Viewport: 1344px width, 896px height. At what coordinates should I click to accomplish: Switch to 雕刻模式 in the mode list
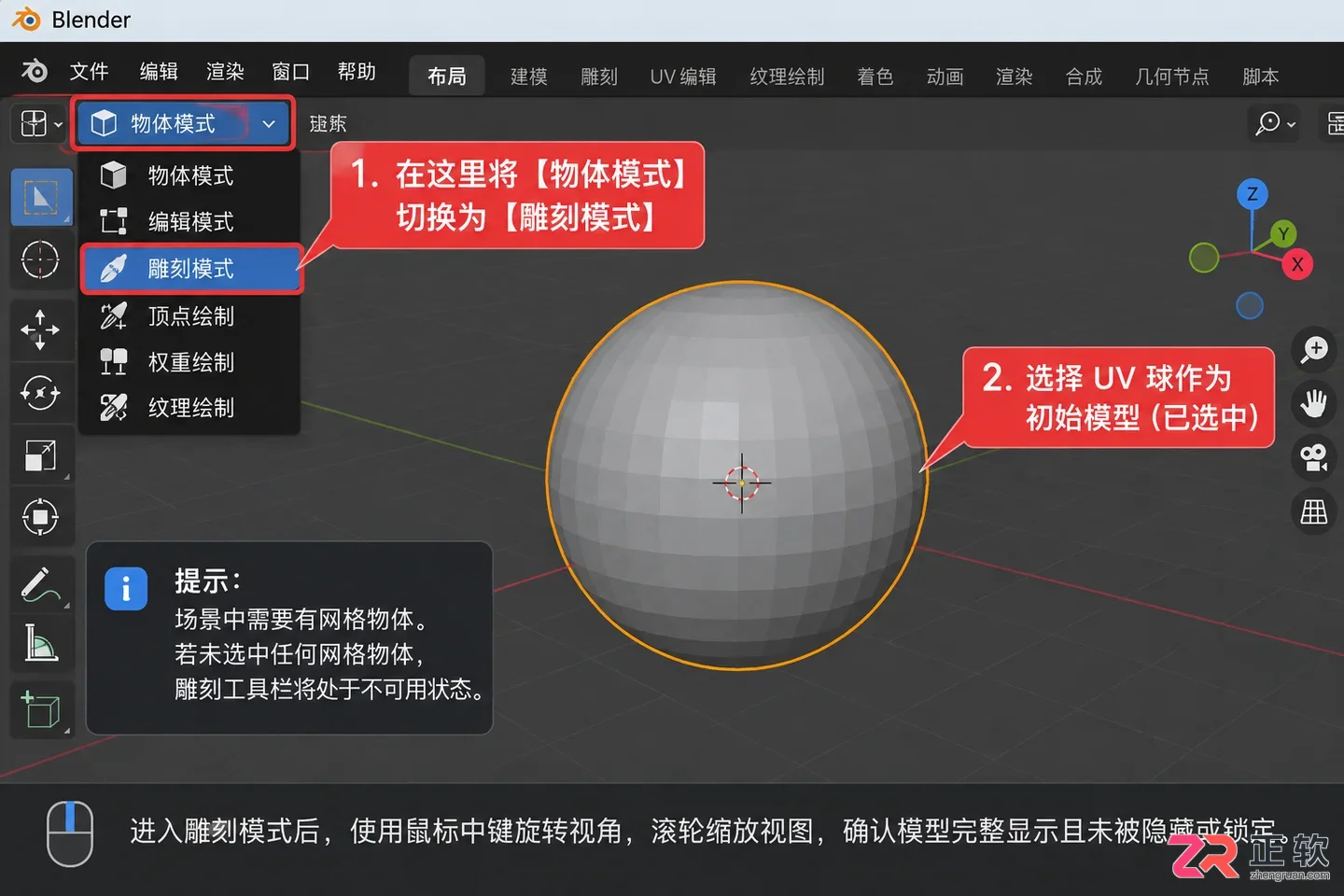coord(191,269)
